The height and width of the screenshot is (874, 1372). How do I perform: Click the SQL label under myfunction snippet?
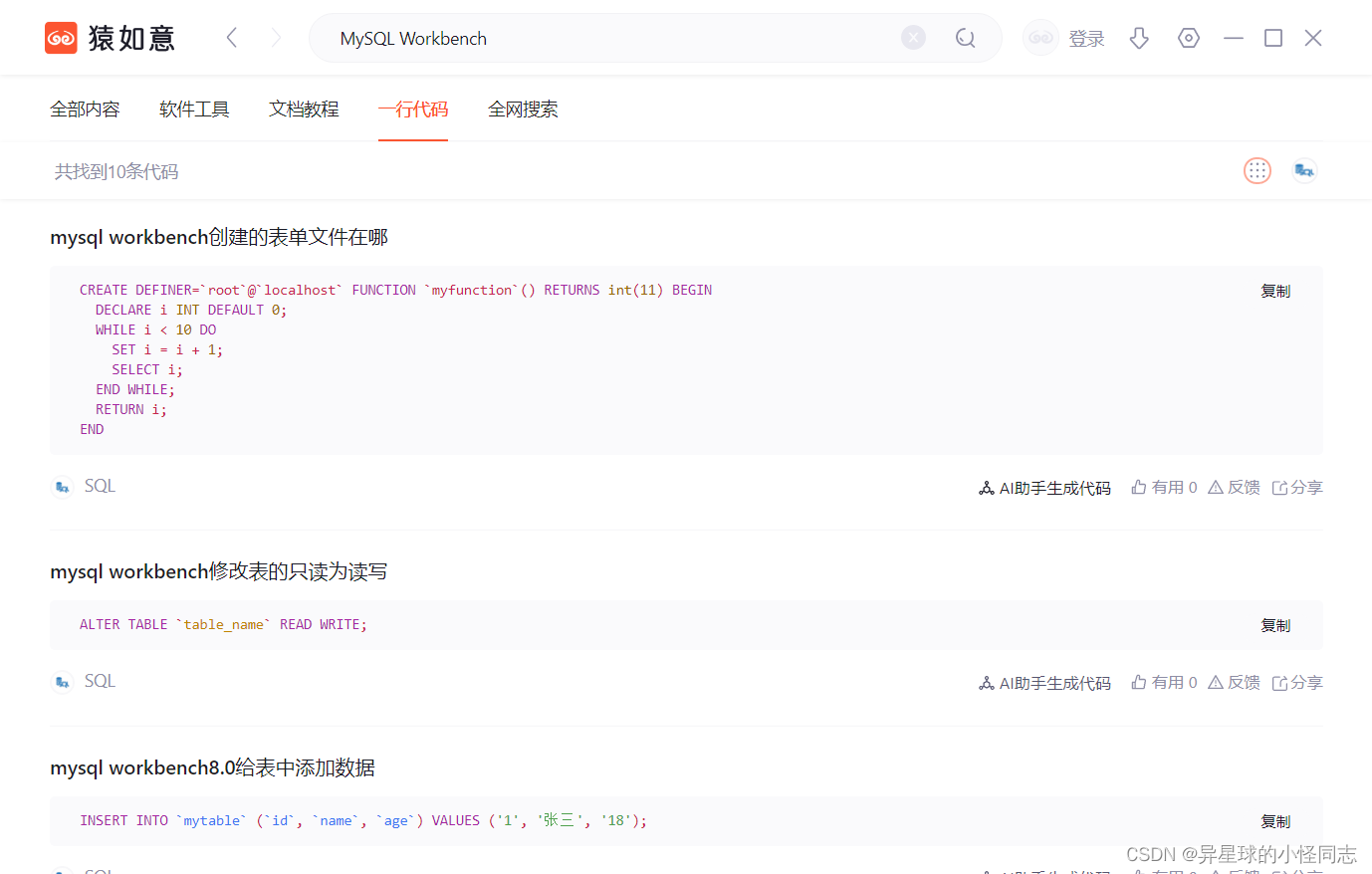coord(100,486)
